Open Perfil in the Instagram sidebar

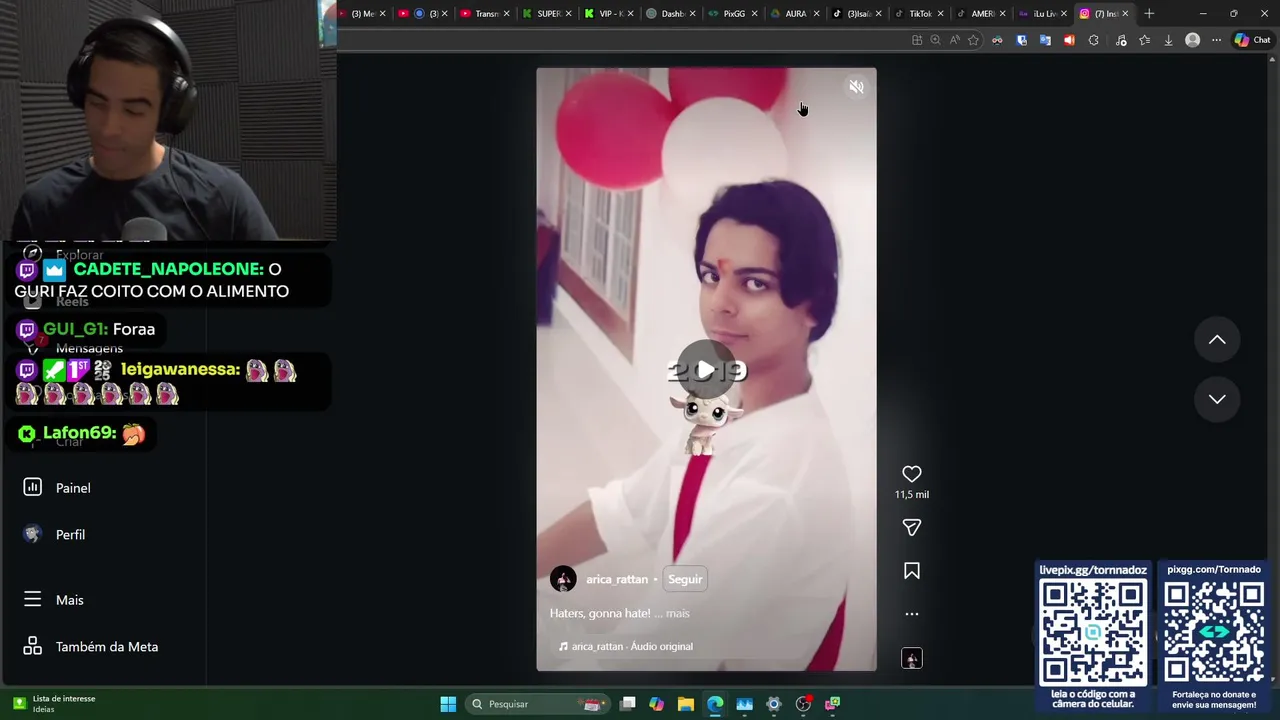pyautogui.click(x=55, y=535)
